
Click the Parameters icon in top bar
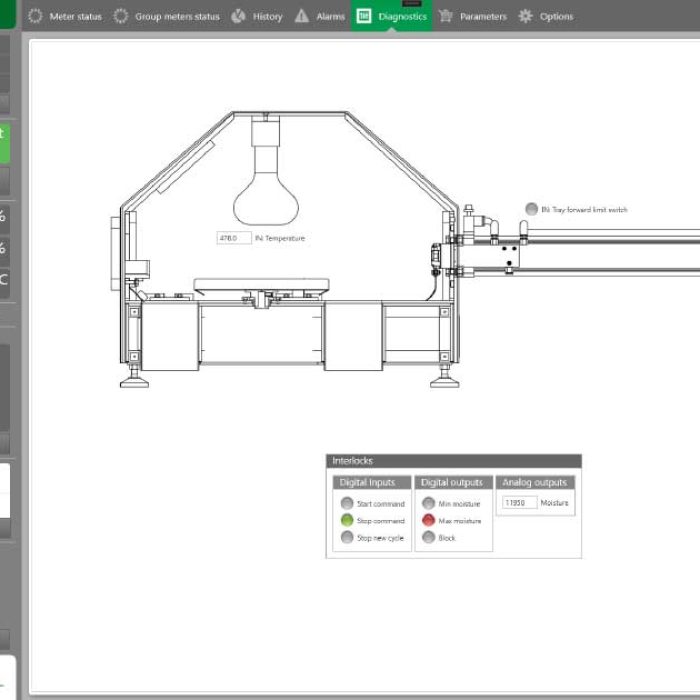coord(446,16)
